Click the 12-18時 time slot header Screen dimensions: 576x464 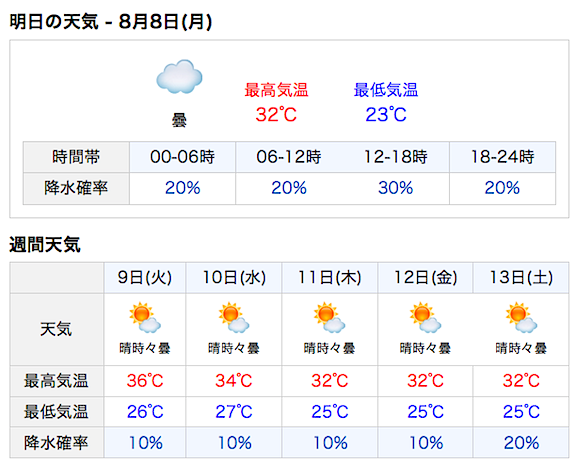pyautogui.click(x=396, y=157)
